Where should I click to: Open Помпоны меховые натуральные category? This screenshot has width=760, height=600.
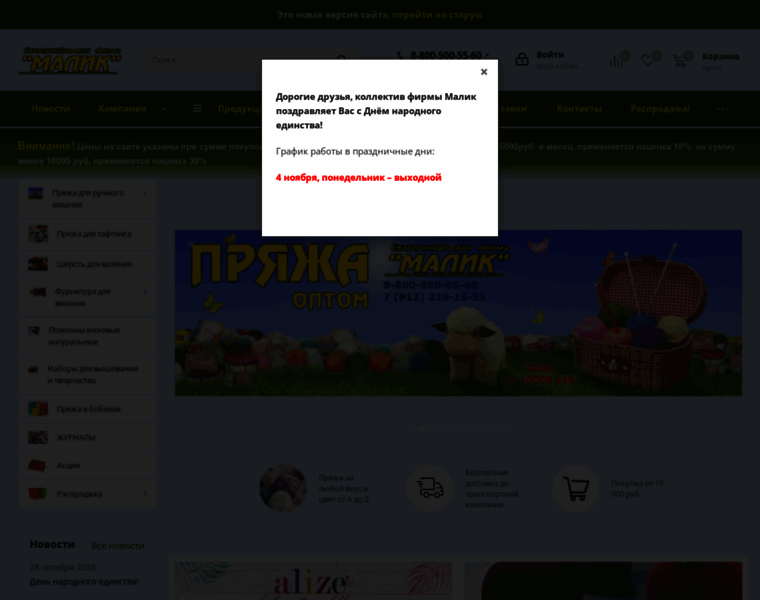pyautogui.click(x=84, y=336)
